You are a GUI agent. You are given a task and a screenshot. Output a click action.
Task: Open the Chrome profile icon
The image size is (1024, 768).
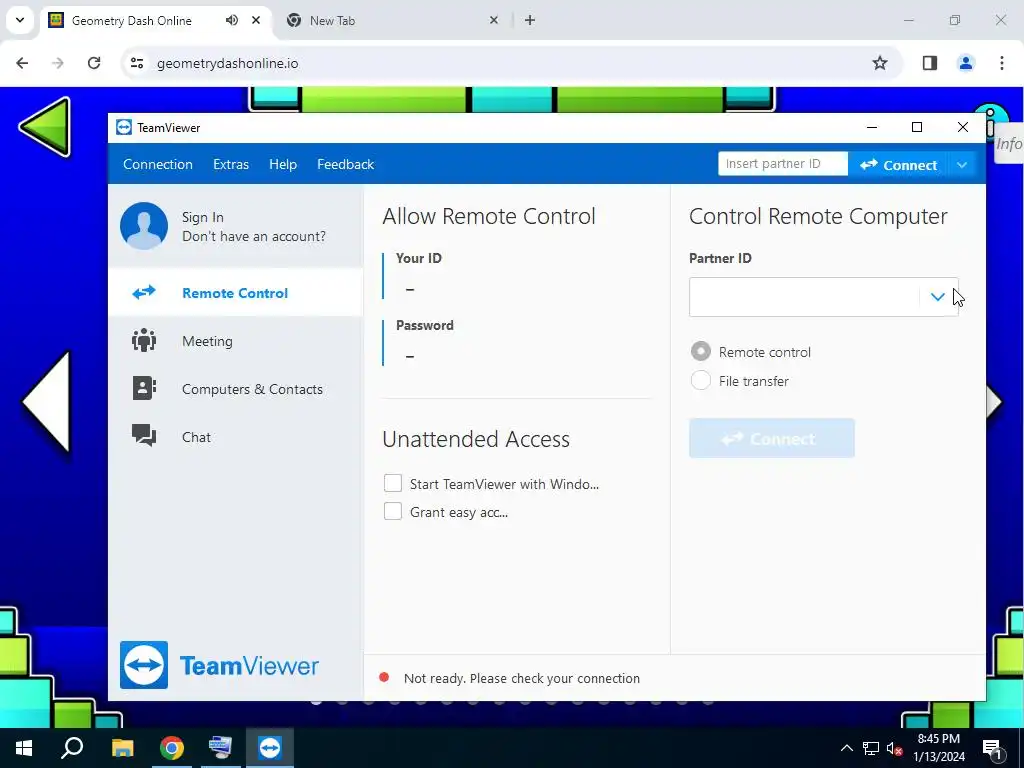[x=966, y=63]
